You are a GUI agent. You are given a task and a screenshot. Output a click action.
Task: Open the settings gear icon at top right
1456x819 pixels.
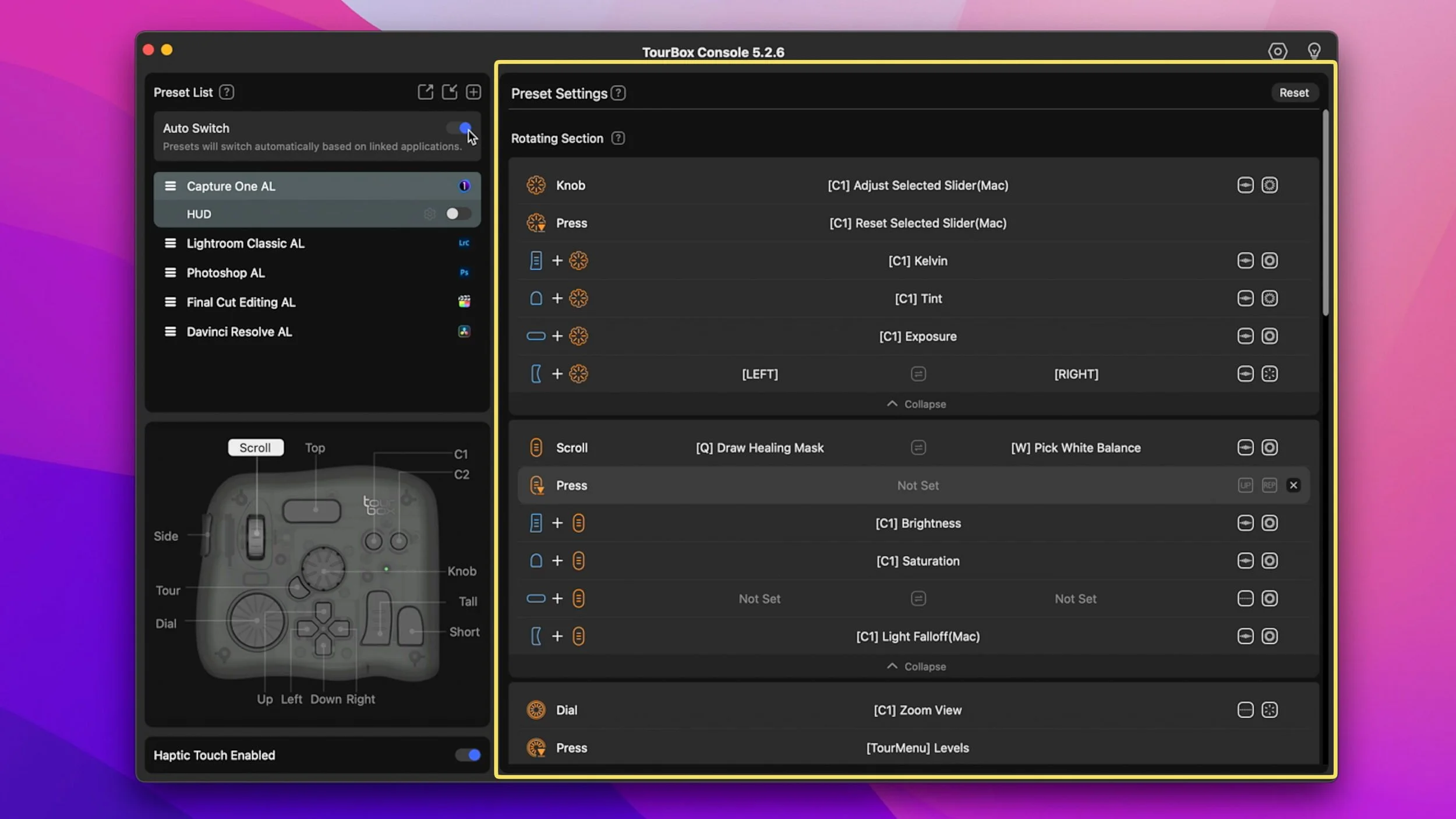pyautogui.click(x=1277, y=51)
